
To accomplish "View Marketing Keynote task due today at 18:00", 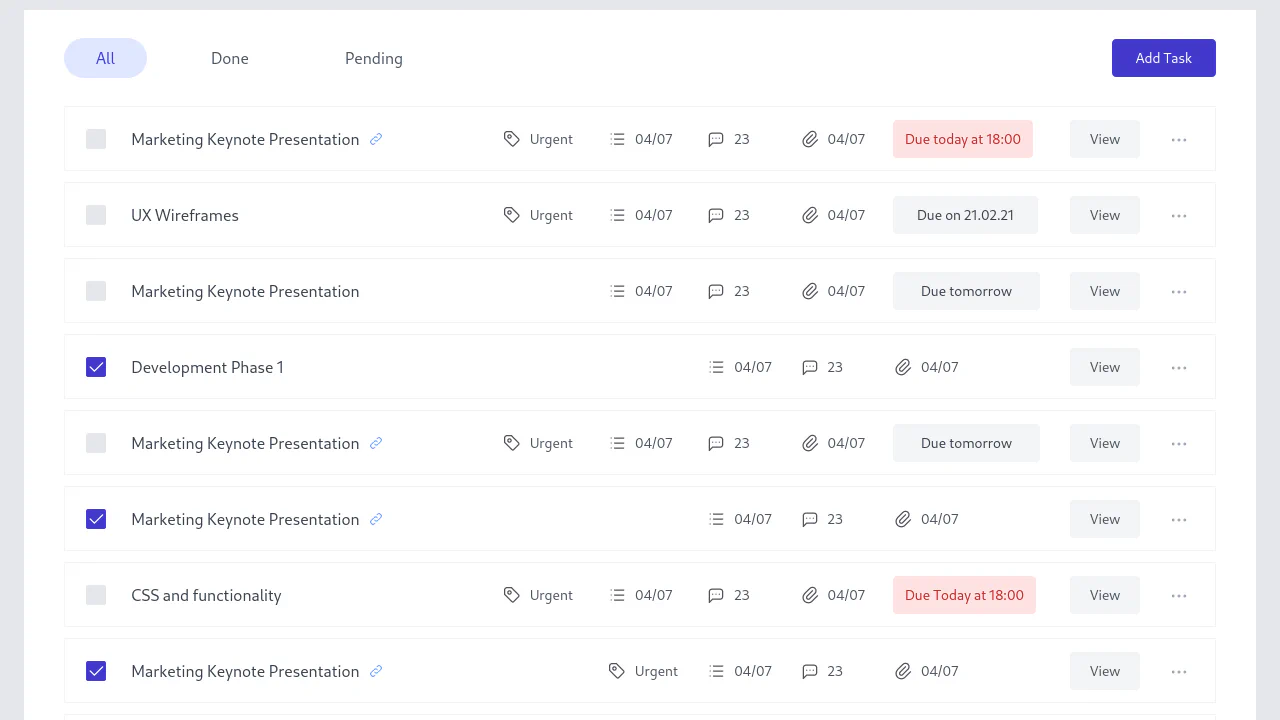I will tap(1105, 139).
